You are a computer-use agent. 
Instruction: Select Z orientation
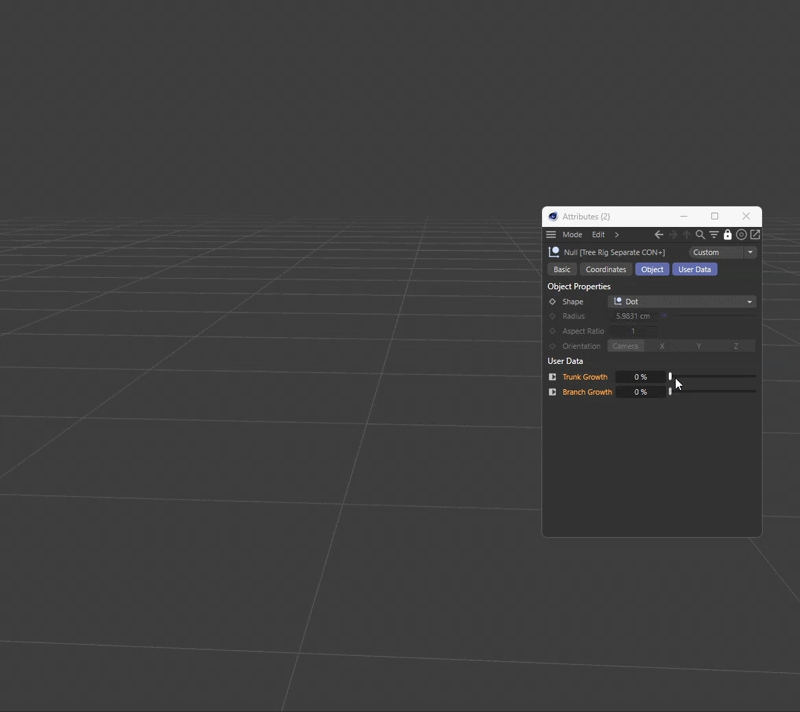(736, 346)
